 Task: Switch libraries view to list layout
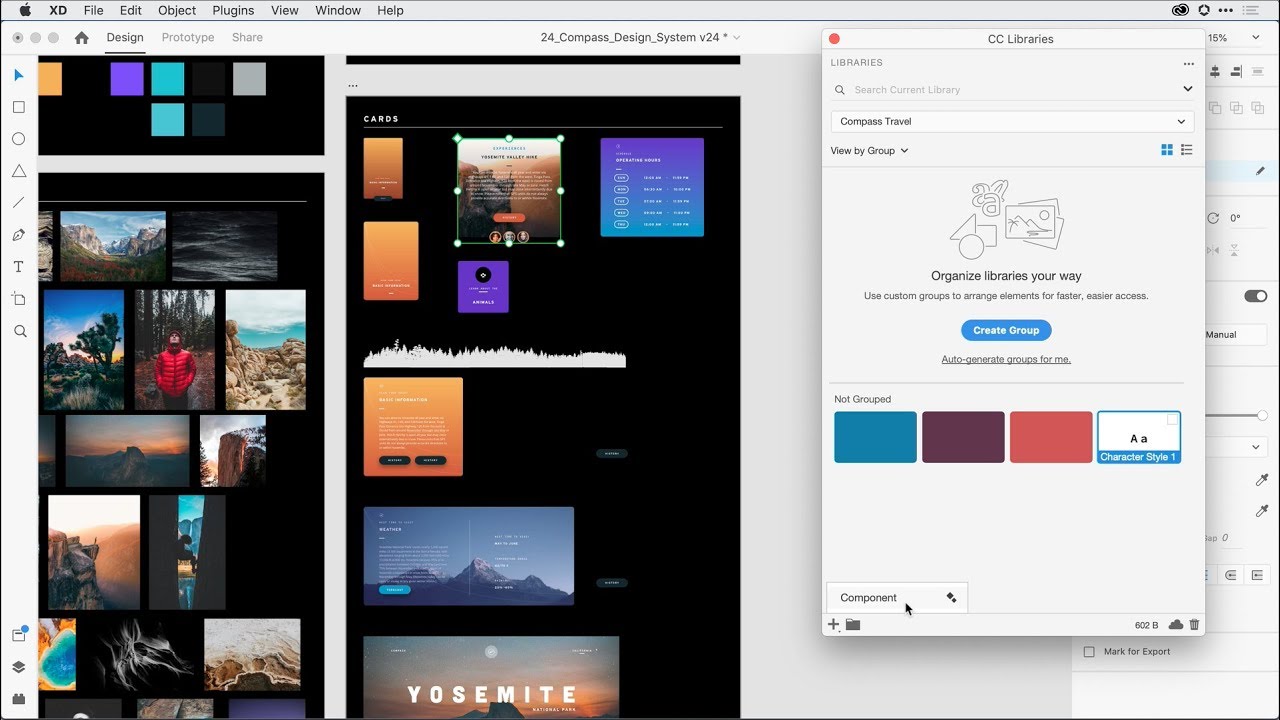coord(1188,150)
